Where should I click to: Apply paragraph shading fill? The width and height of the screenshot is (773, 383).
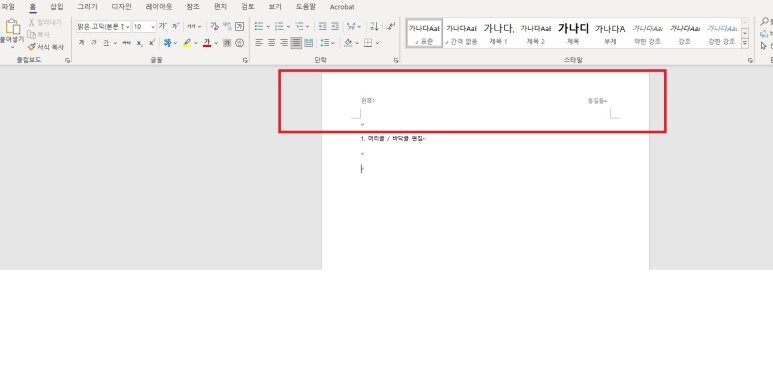(348, 43)
